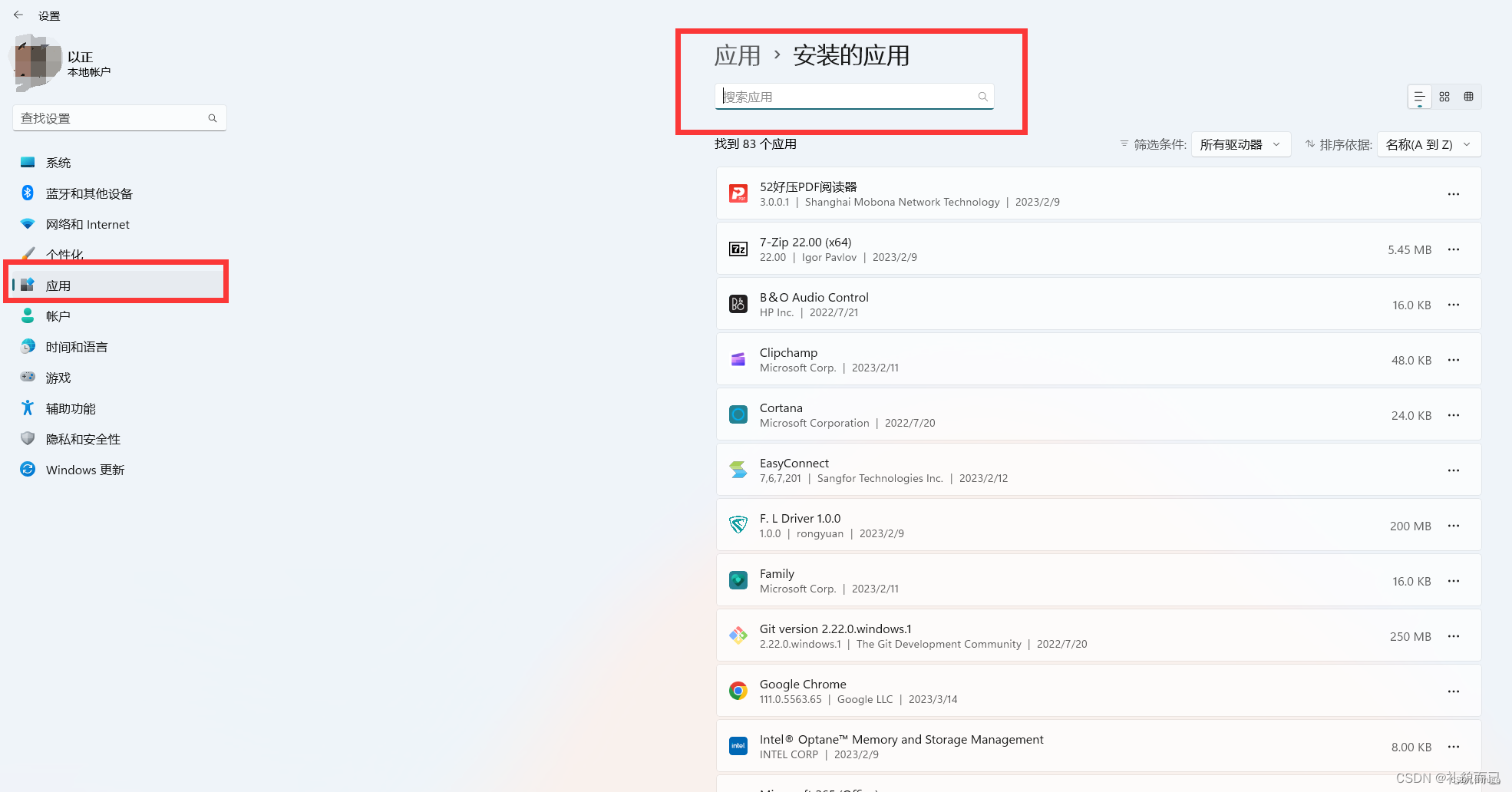Screen dimensions: 1512x792
Task: Click inside the 搜索应用 search box
Action: 852,97
